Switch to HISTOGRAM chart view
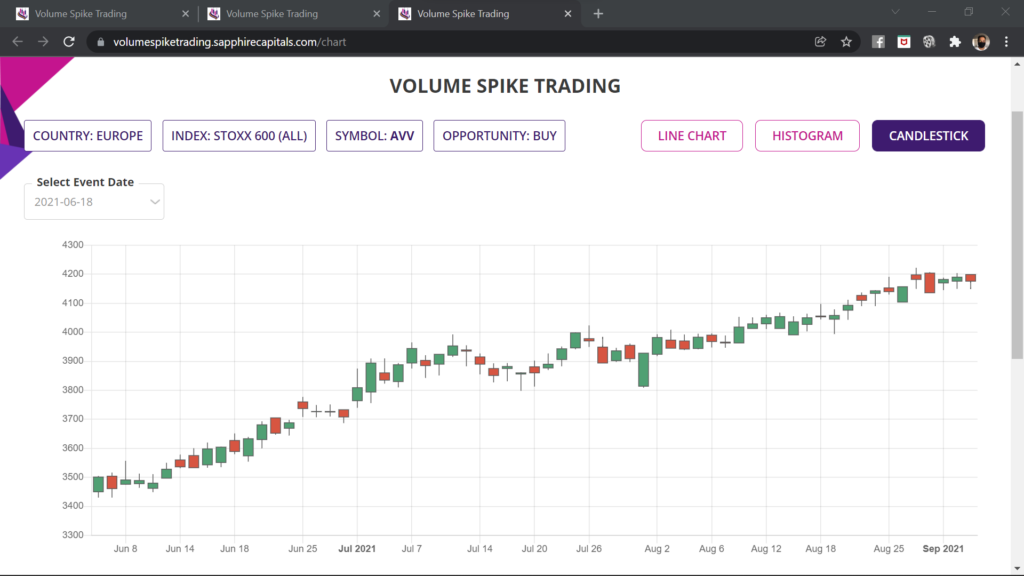This screenshot has width=1024, height=576. [807, 136]
